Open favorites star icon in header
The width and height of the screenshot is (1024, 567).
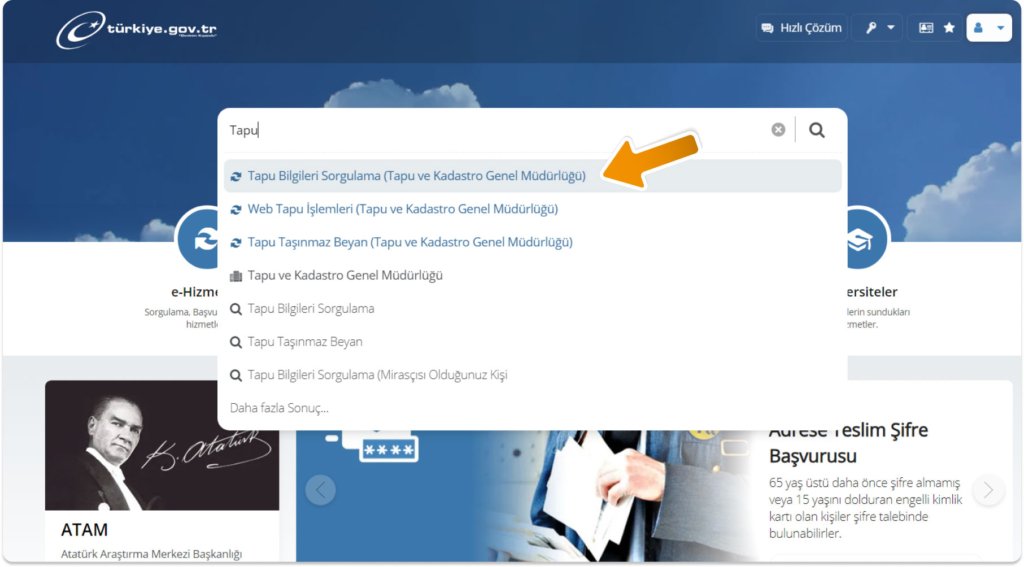coord(950,28)
